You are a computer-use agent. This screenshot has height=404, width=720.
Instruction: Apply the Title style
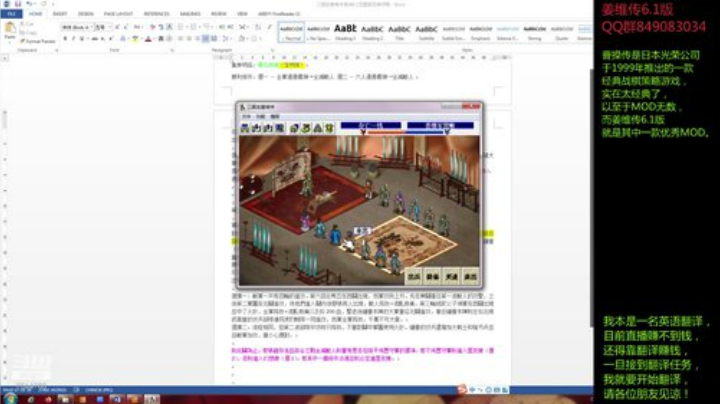(x=399, y=32)
